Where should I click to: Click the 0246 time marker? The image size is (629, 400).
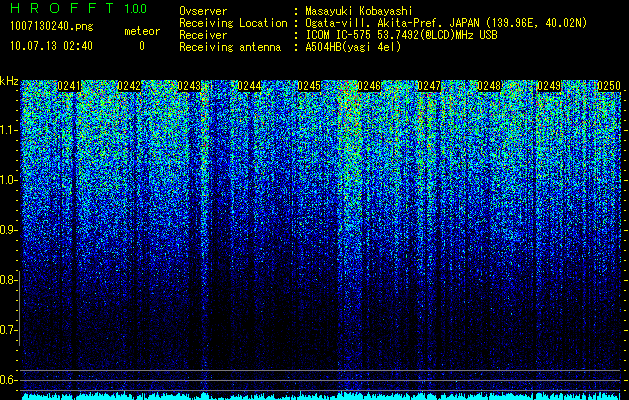click(x=369, y=86)
